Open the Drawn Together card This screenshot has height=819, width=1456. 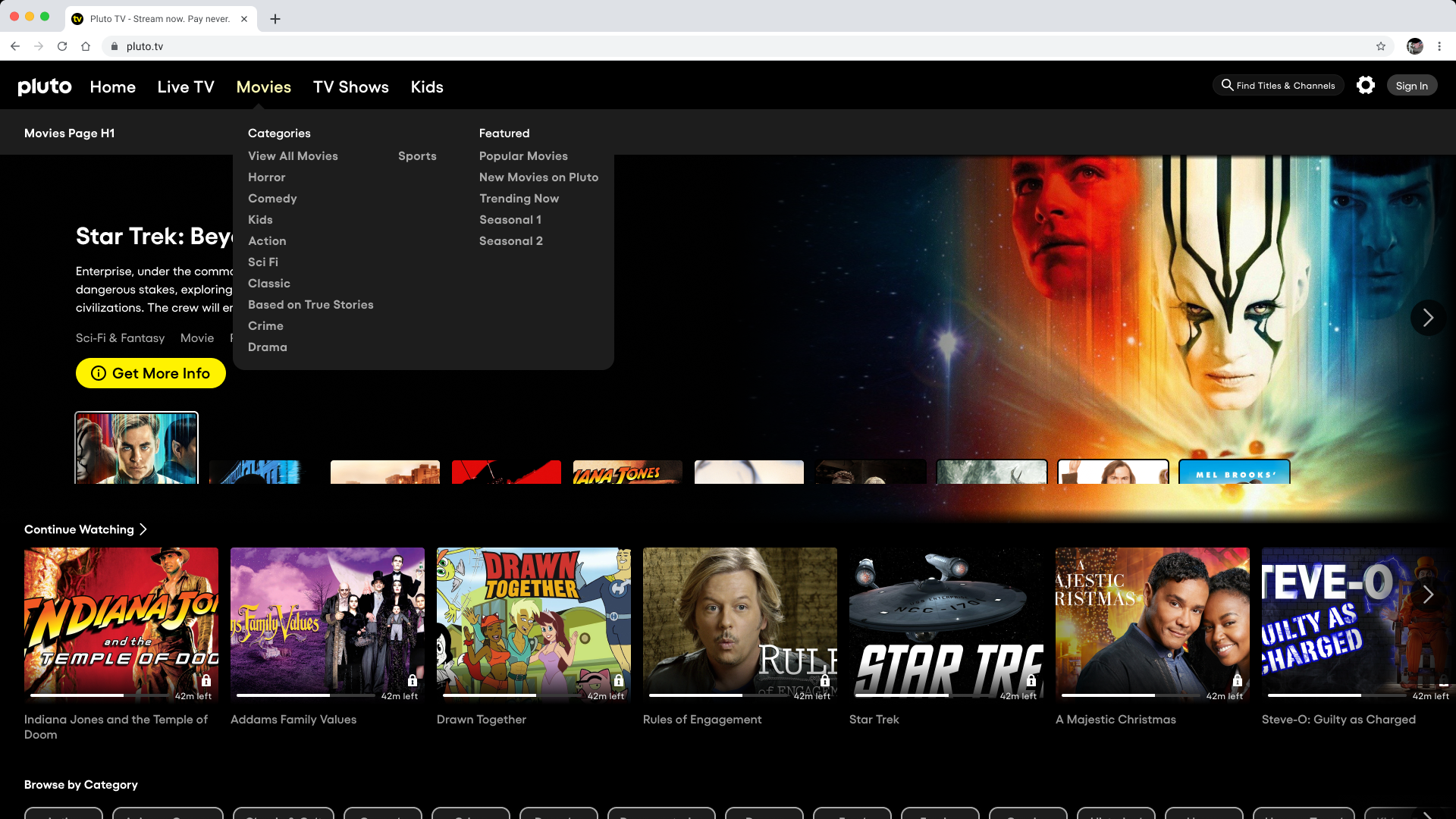(x=534, y=625)
